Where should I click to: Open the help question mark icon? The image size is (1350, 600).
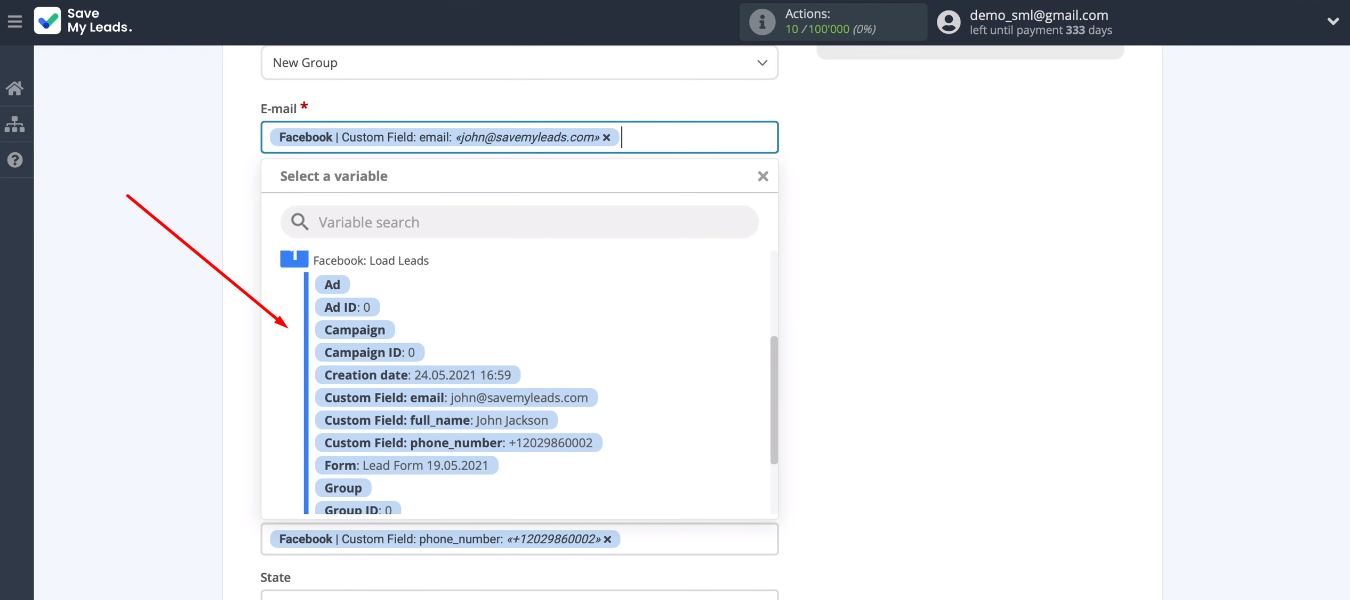15,160
